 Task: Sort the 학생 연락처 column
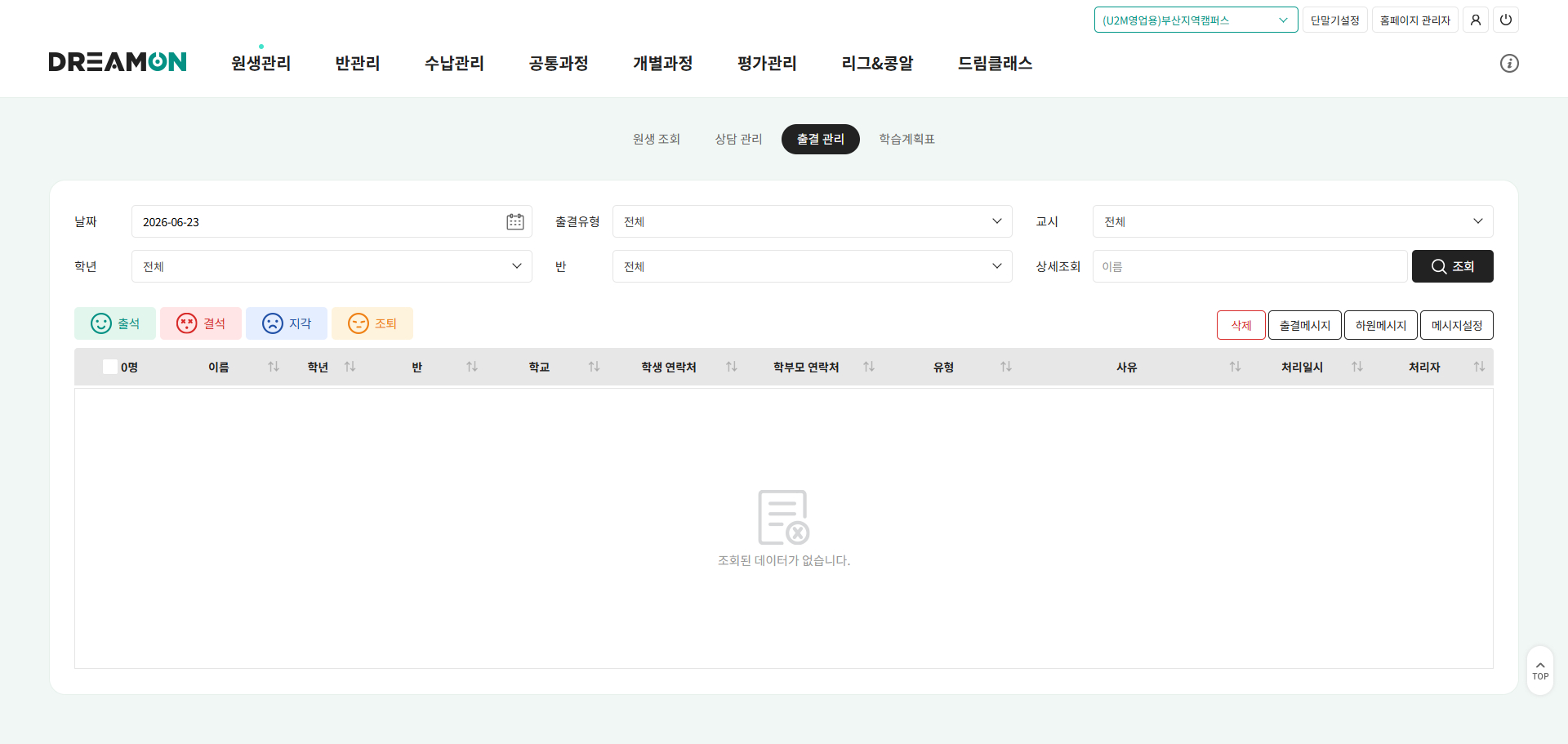click(x=732, y=367)
